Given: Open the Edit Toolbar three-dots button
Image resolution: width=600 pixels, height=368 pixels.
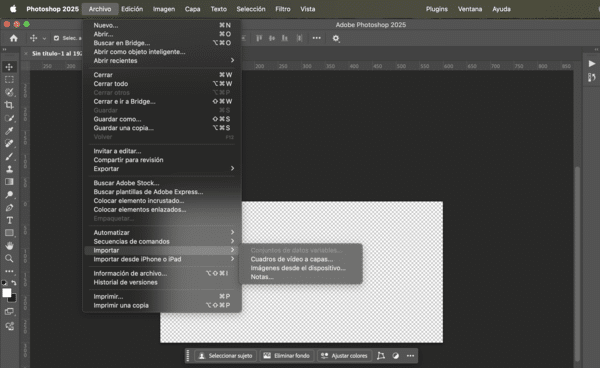Looking at the screenshot, I should [9, 271].
